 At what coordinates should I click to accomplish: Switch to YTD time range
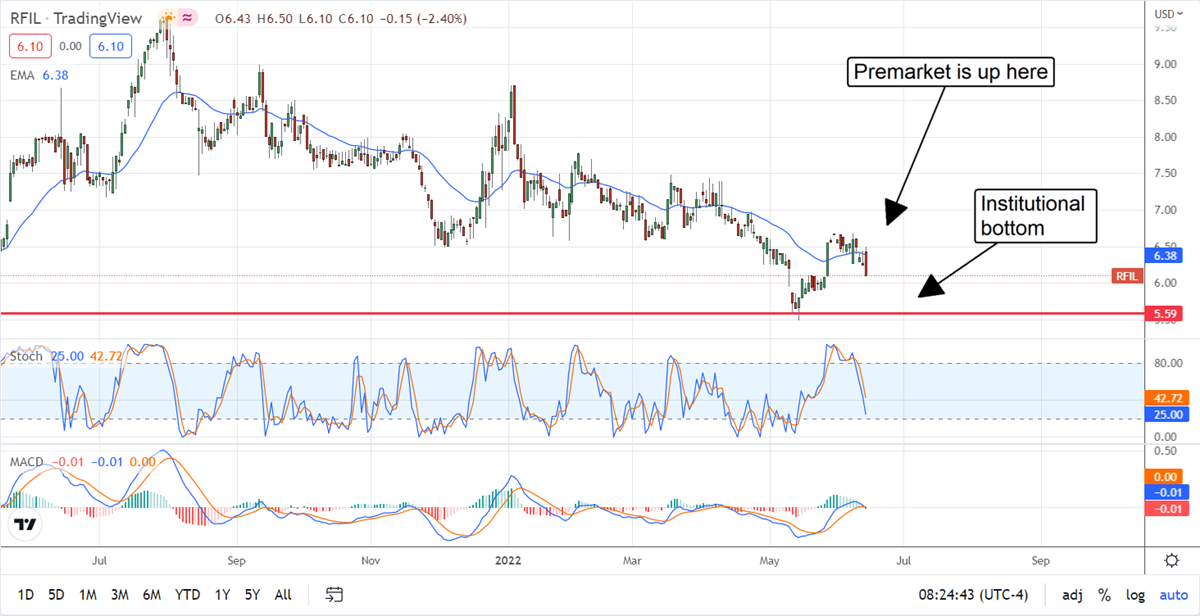click(x=188, y=595)
